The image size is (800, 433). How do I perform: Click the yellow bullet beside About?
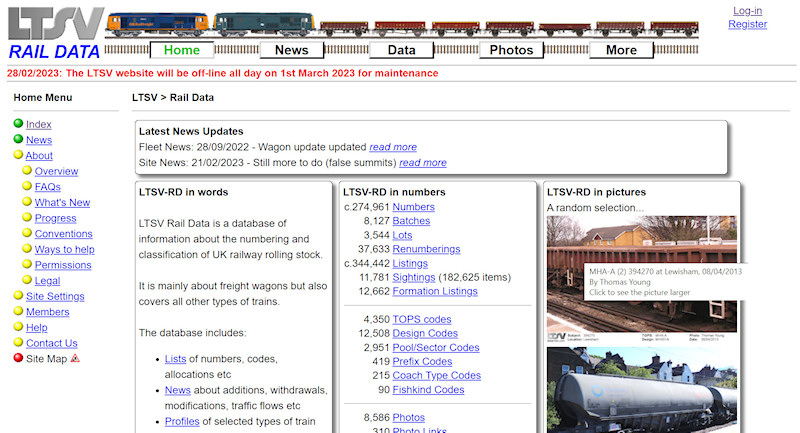(x=18, y=156)
